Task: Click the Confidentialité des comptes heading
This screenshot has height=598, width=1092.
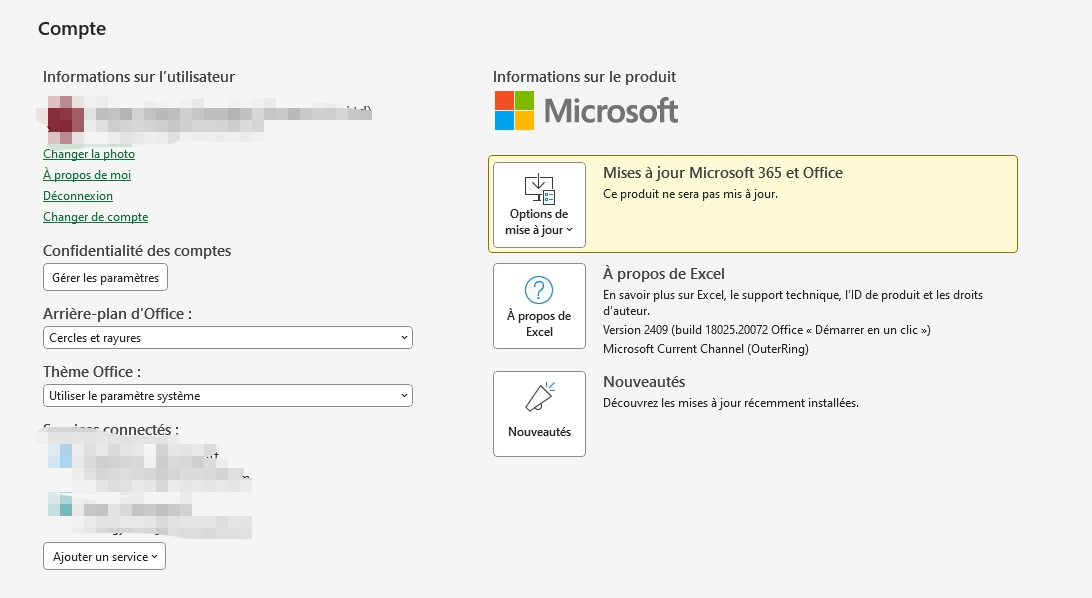Action: [x=137, y=251]
